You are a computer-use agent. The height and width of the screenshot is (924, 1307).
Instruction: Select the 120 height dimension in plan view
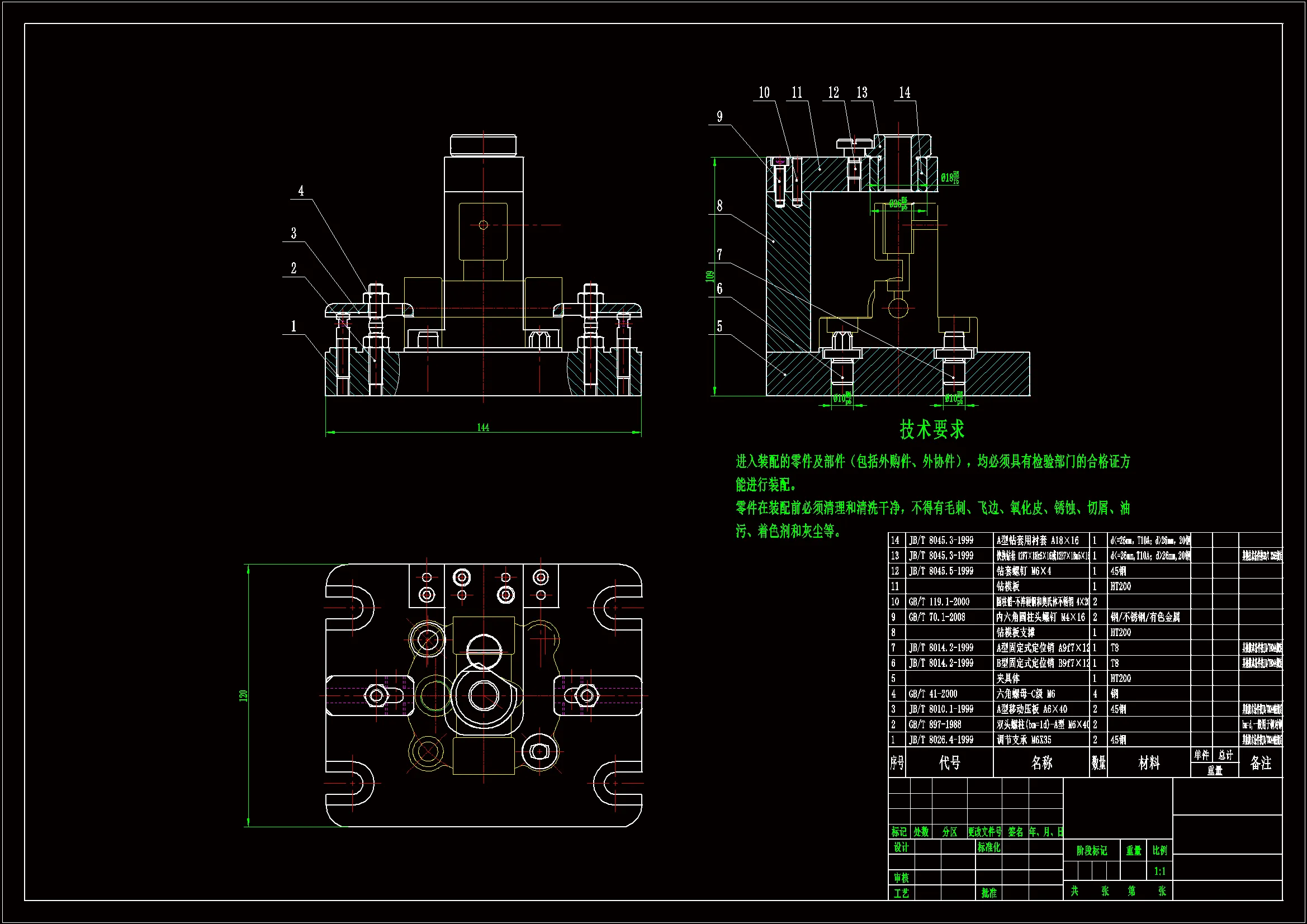tap(244, 695)
